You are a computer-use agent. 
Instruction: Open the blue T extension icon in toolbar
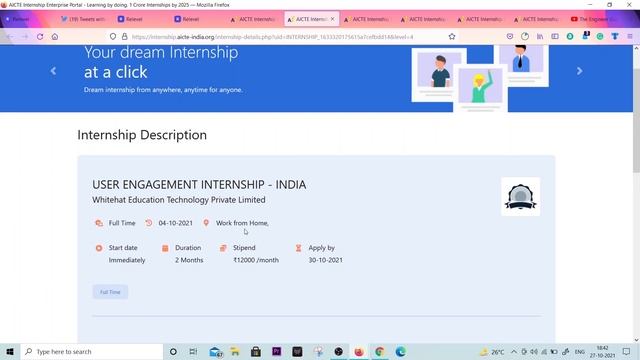[x=615, y=37]
